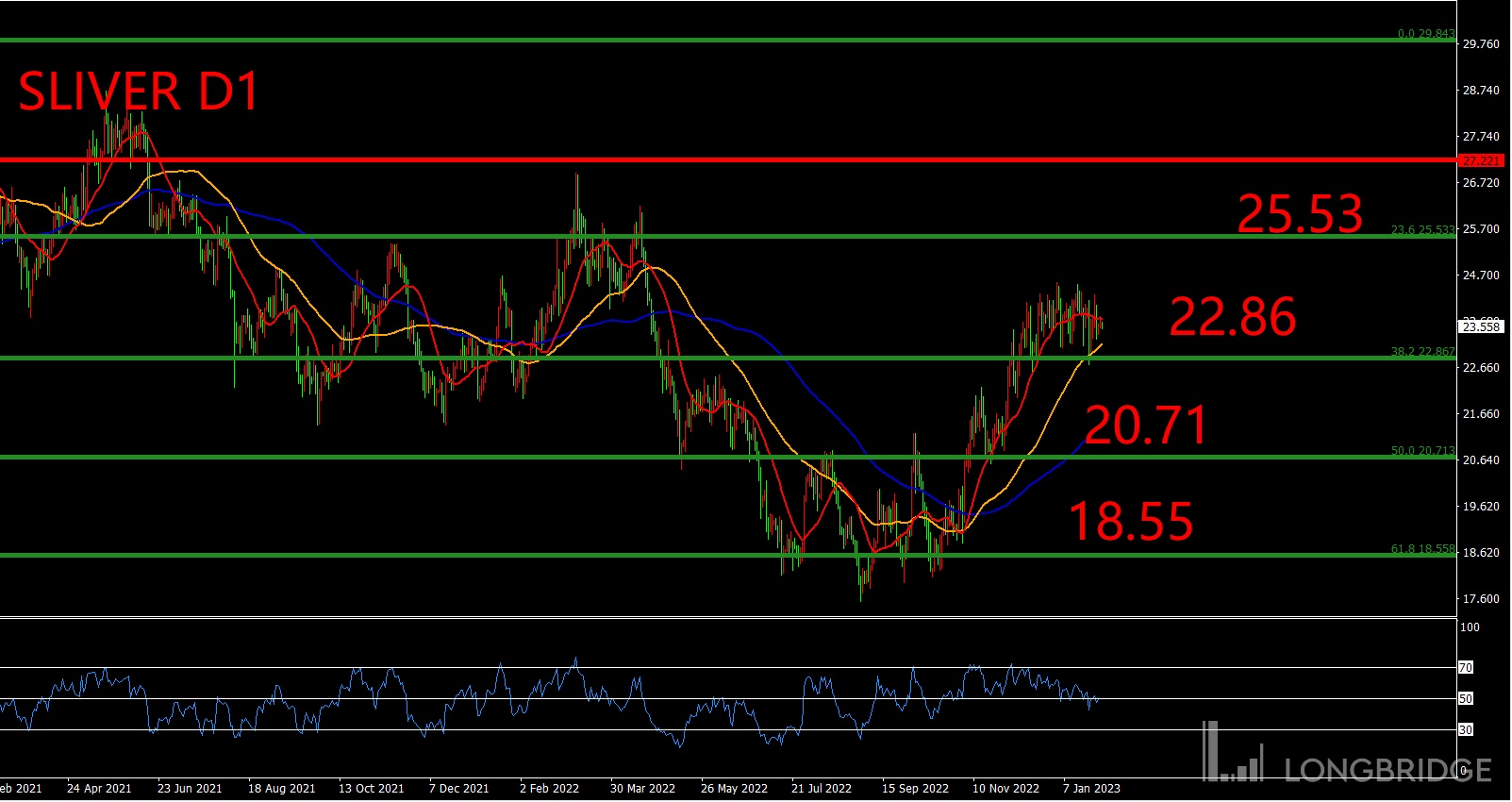Screen dimensions: 1512x802
Task: Select the Fibonacci 0.0 29.843 level label
Action: (x=1425, y=34)
